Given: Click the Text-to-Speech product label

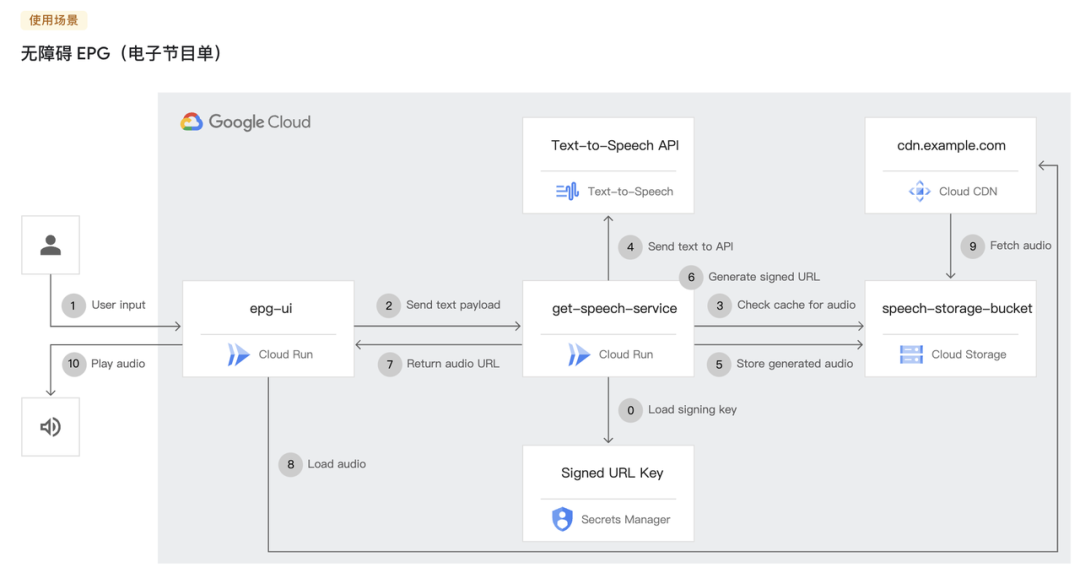Looking at the screenshot, I should [x=630, y=191].
